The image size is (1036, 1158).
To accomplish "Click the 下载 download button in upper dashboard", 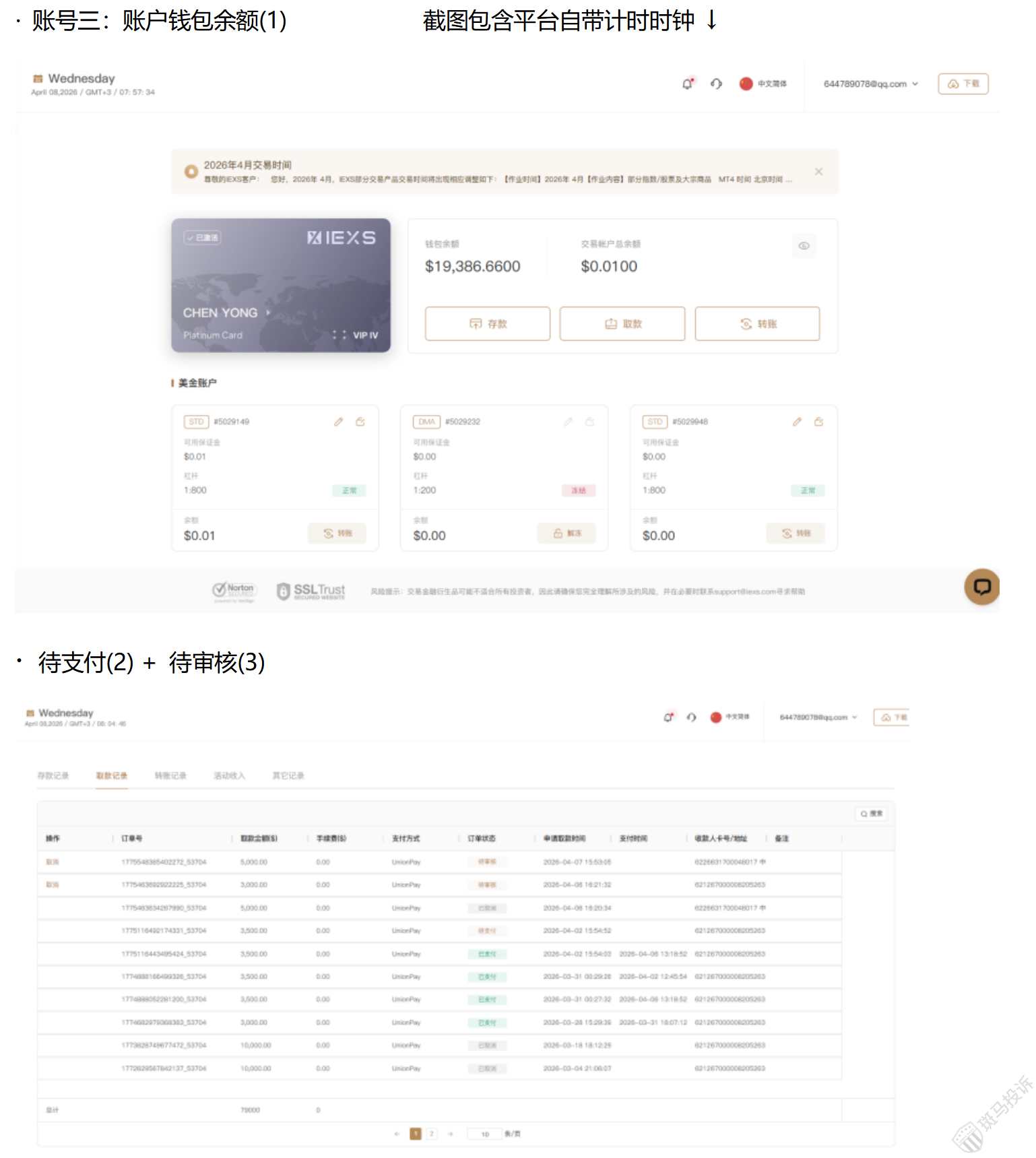I will coord(963,84).
